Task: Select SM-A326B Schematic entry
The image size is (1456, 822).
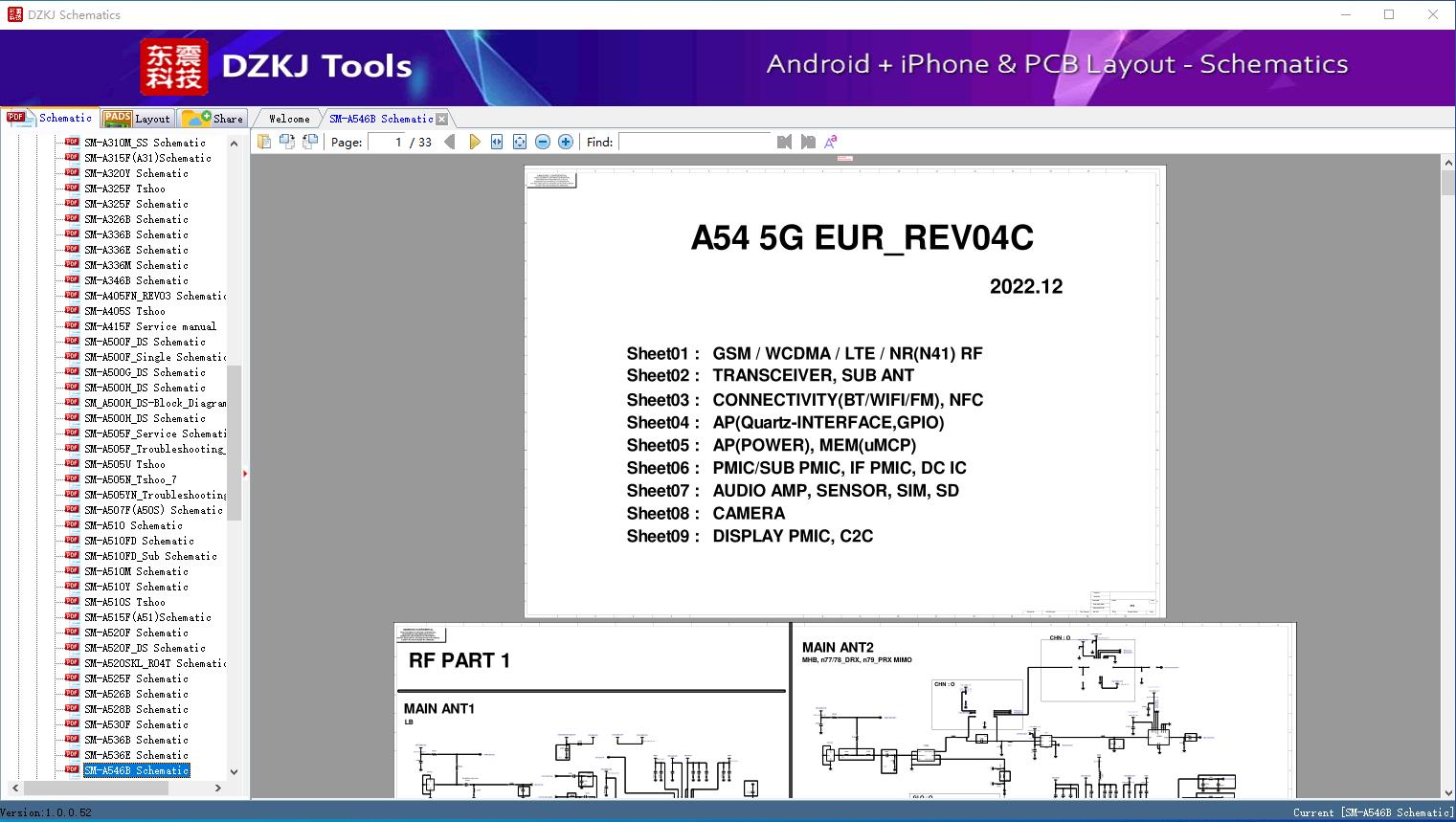Action: pos(136,219)
